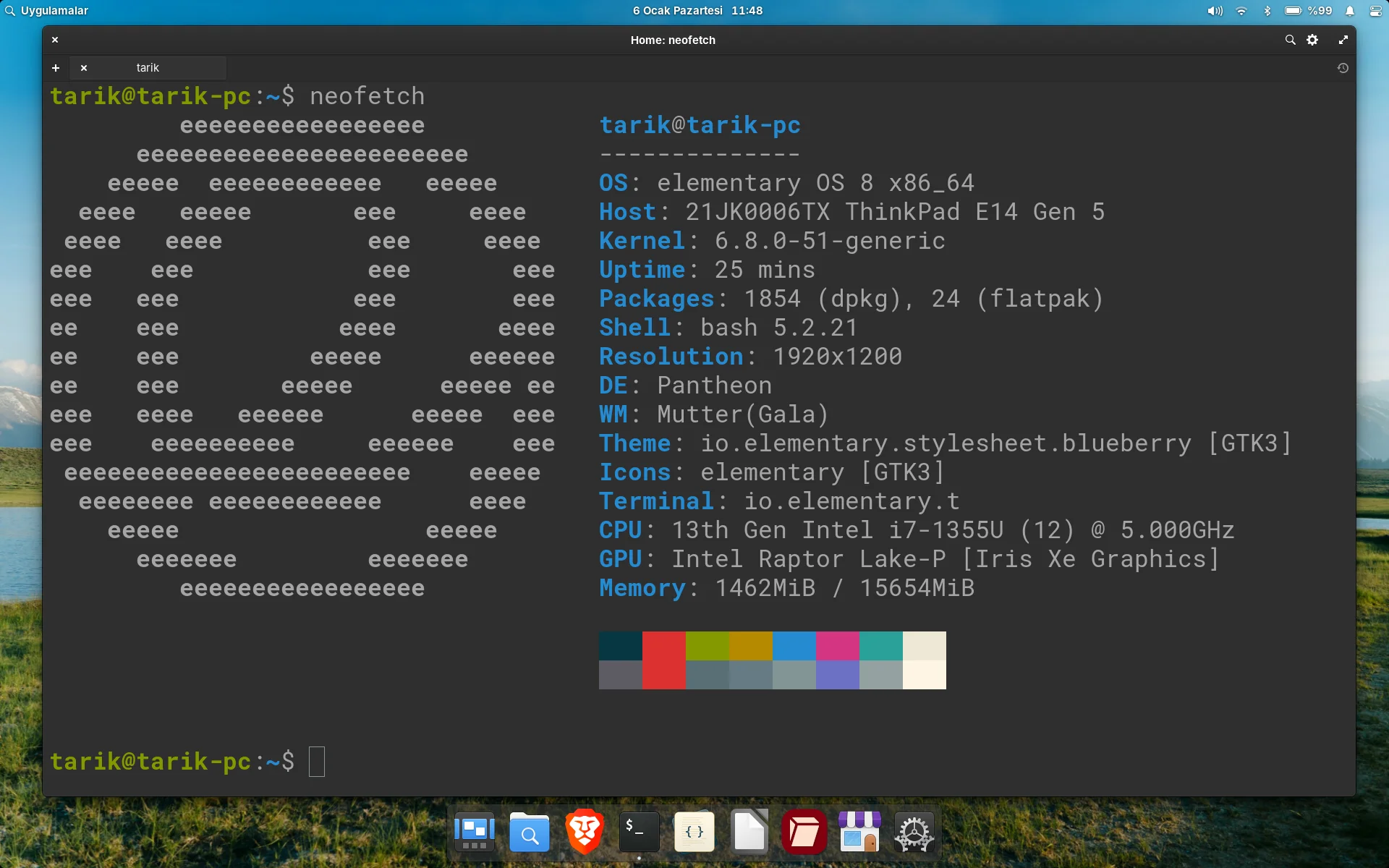The height and width of the screenshot is (868, 1389).
Task: Click the magenta color block in neofetch output
Action: [x=838, y=646]
